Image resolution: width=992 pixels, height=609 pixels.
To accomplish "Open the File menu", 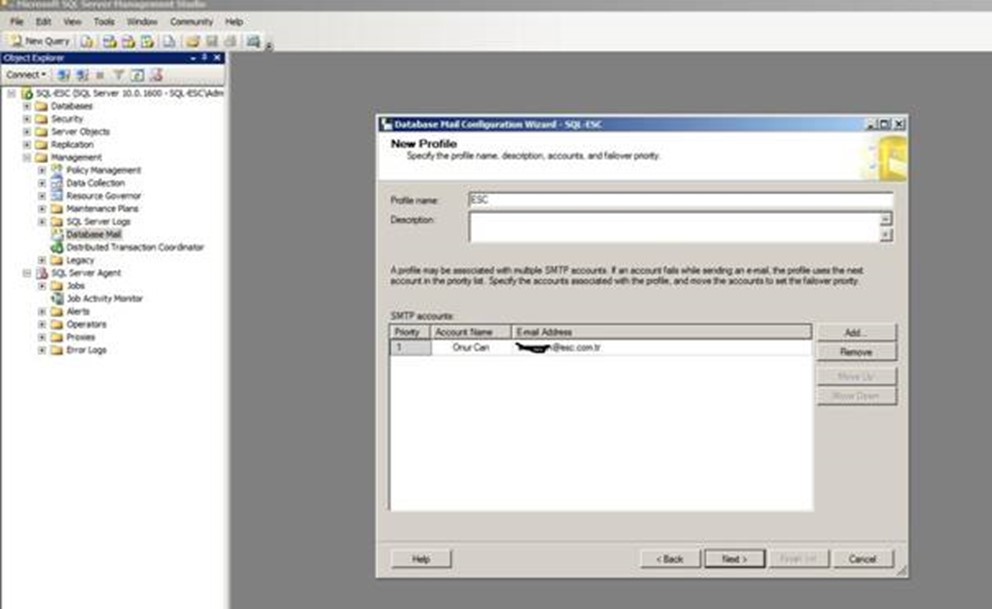I will (16, 22).
